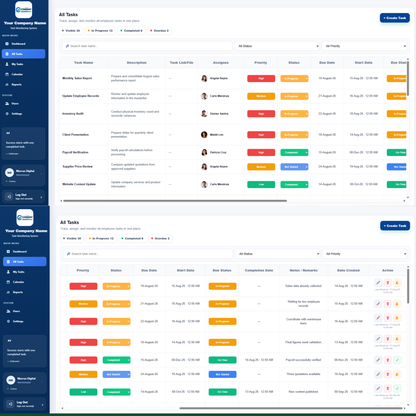This screenshot has width=416, height=416.
Task: Click Create Task button in lower screenshot
Action: pos(395,226)
